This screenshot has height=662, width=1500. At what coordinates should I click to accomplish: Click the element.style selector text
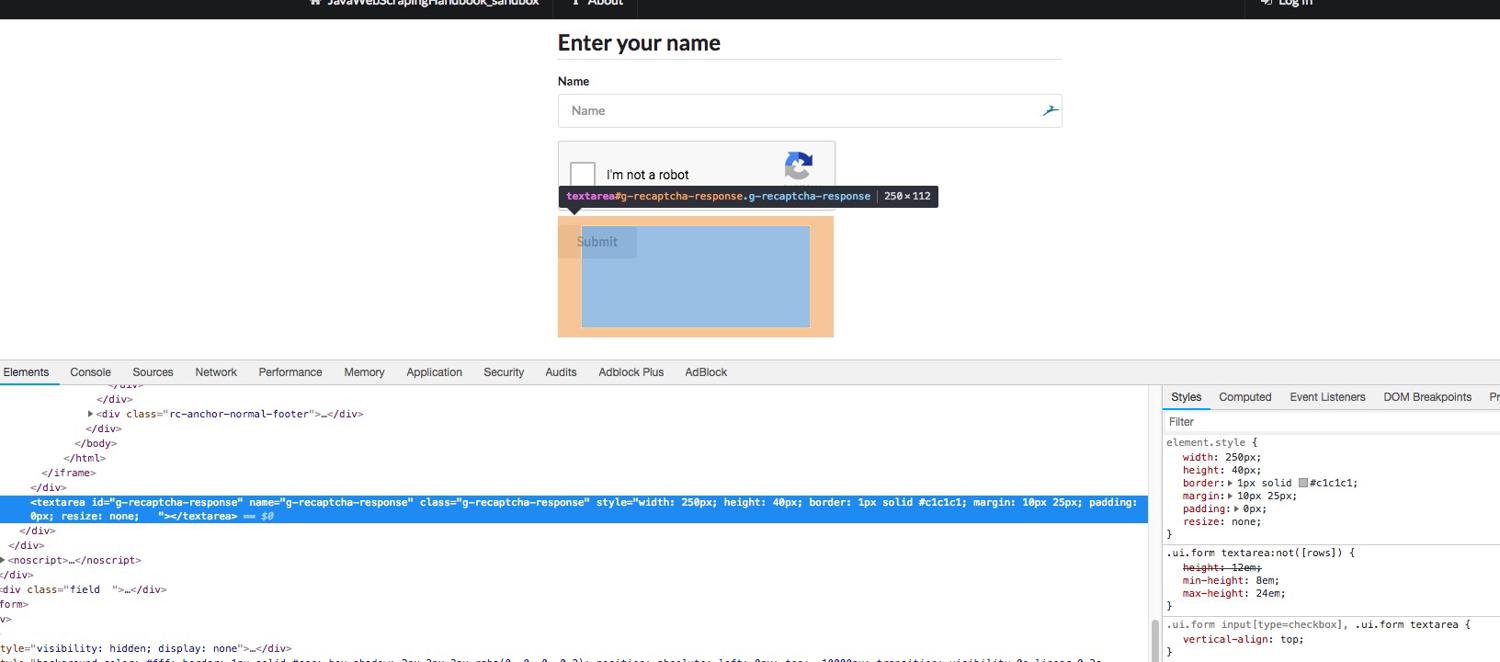pyautogui.click(x=1206, y=442)
